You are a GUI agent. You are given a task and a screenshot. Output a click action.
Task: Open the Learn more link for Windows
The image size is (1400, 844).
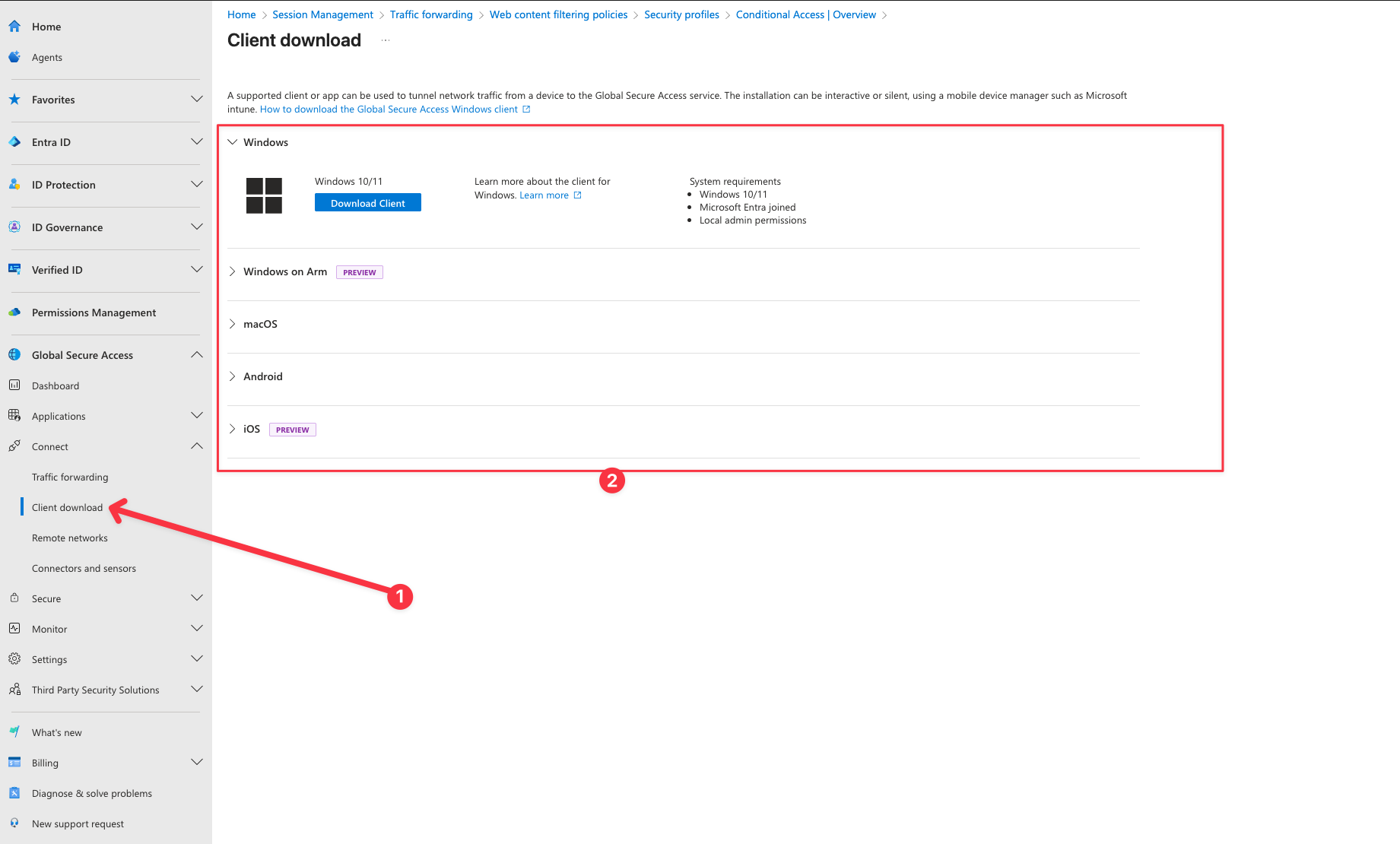tap(544, 195)
